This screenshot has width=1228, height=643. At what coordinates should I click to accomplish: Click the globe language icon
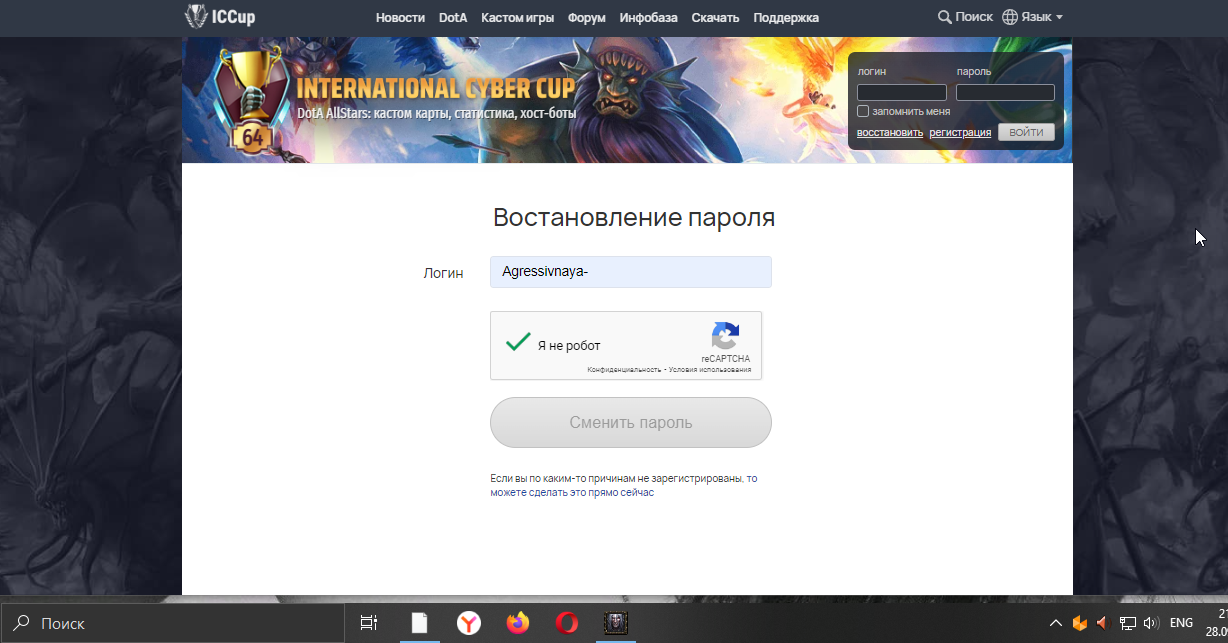[1010, 17]
